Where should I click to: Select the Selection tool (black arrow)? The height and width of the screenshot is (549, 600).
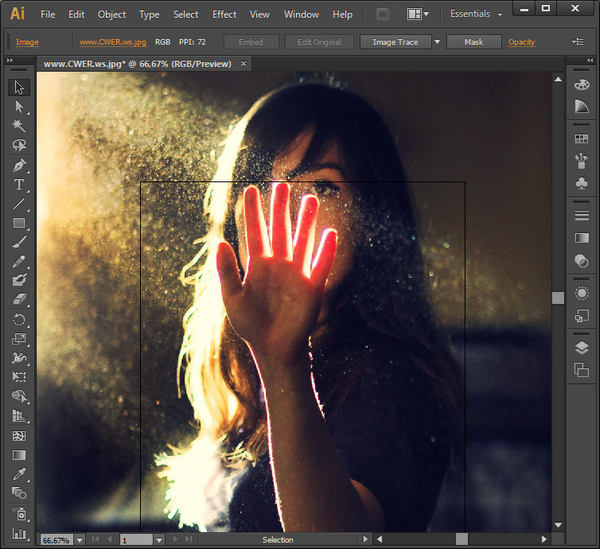pyautogui.click(x=19, y=87)
